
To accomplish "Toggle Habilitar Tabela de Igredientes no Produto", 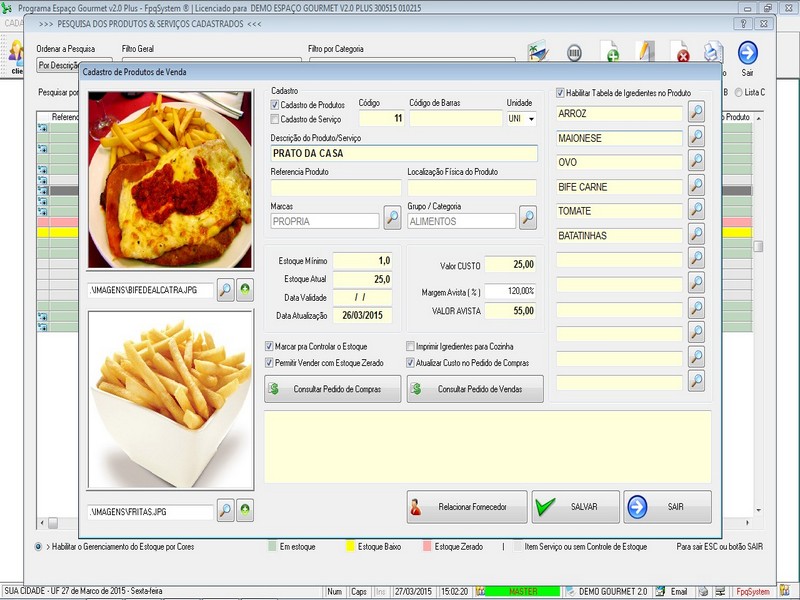I will (560, 93).
